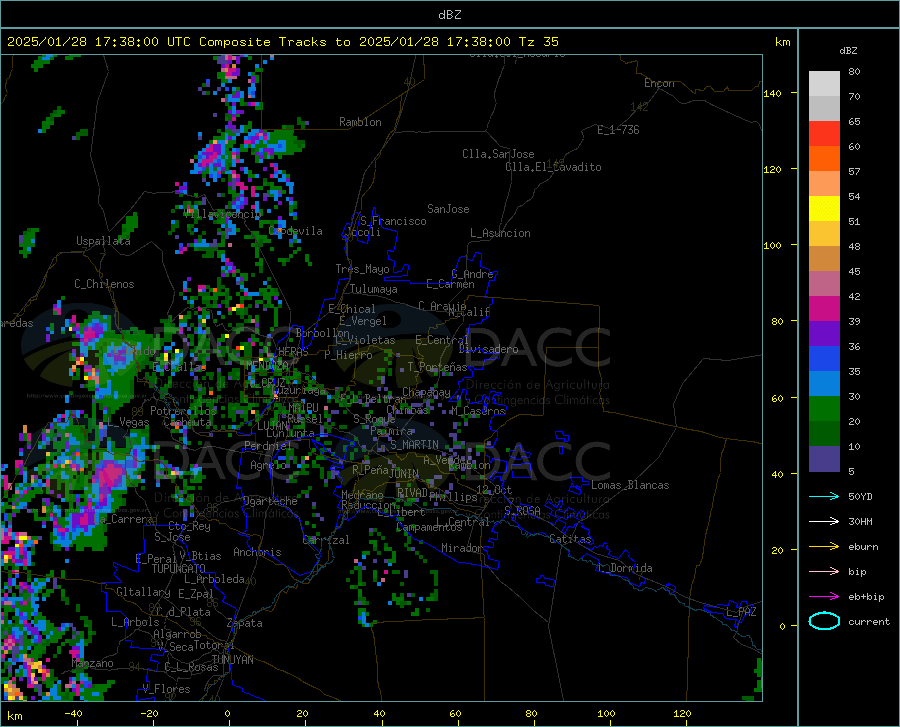Screen dimensions: 900x727
Task: Click the V_Flores place label
Action: coord(166,689)
